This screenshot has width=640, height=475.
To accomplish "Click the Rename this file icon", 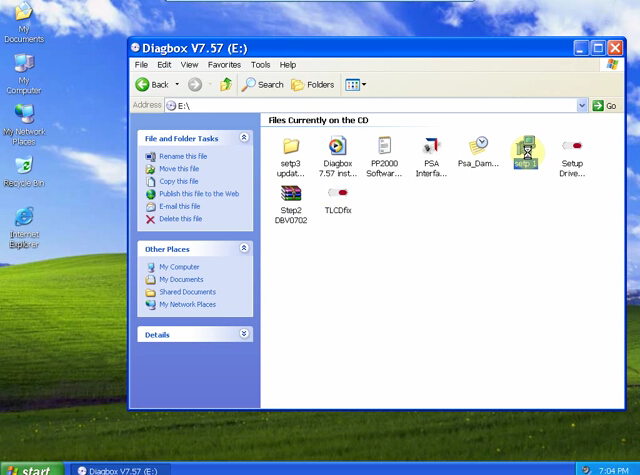I will [151, 156].
